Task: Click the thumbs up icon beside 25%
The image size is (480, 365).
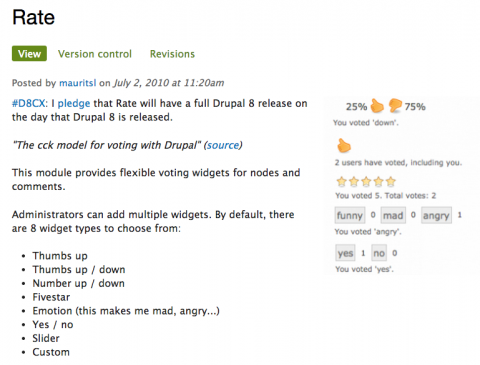Action: pos(377,106)
